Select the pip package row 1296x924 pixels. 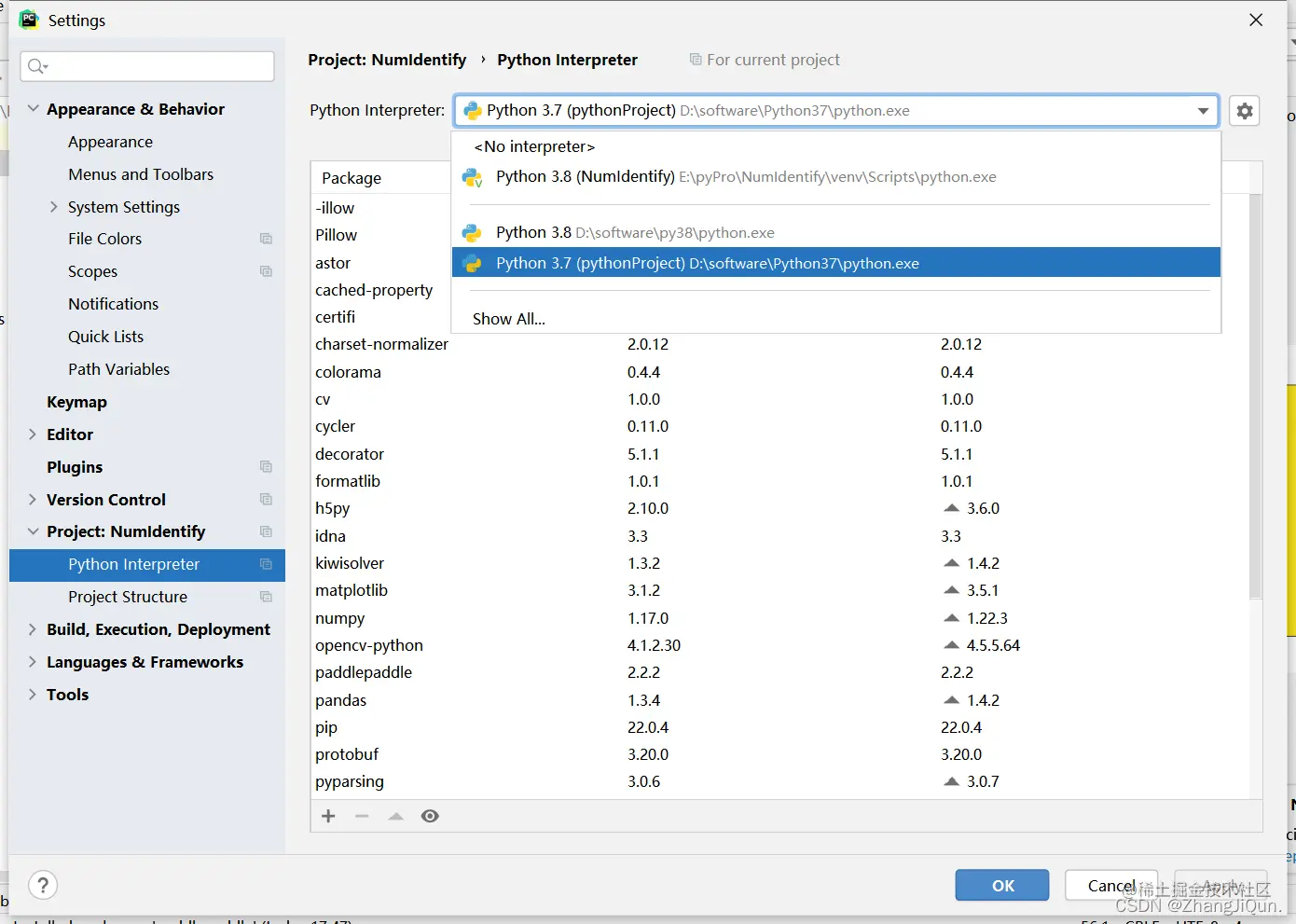pos(779,727)
